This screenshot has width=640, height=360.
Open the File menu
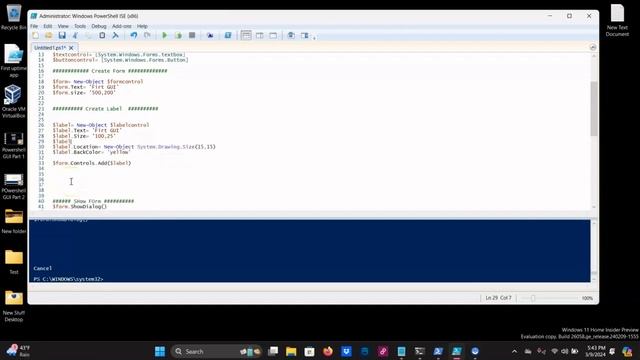coord(34,26)
